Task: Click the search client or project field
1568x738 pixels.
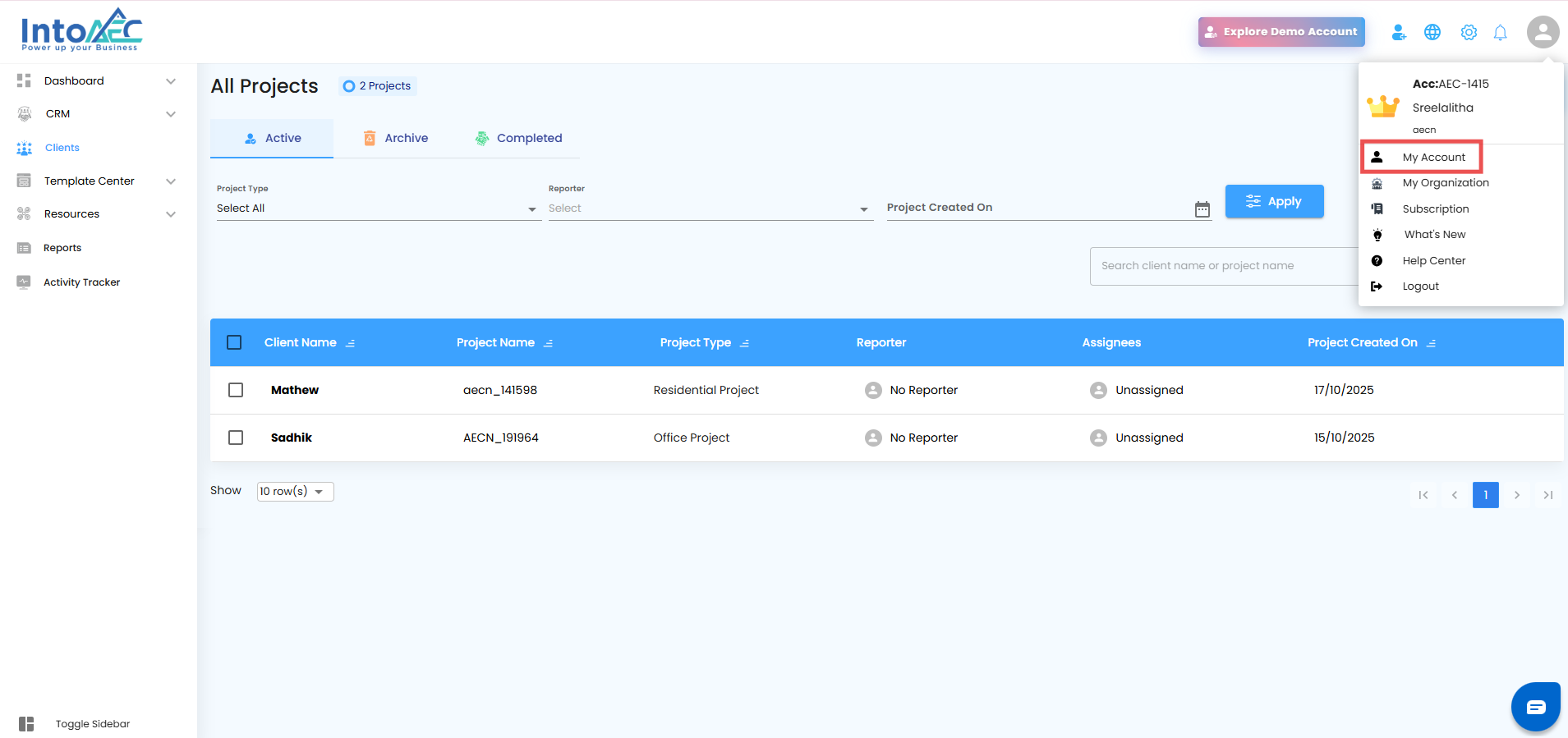Action: click(1223, 266)
